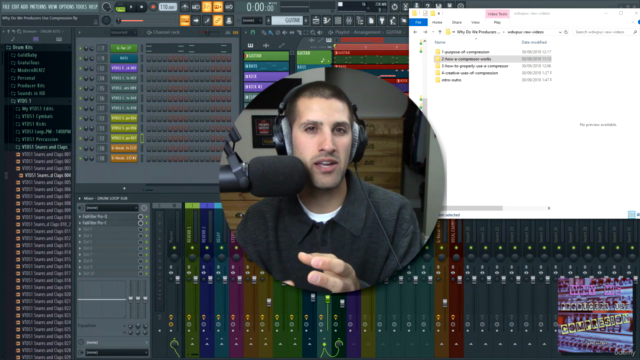Expand the Producer Kits folder in browser
640x360 pixels.
tap(31, 86)
